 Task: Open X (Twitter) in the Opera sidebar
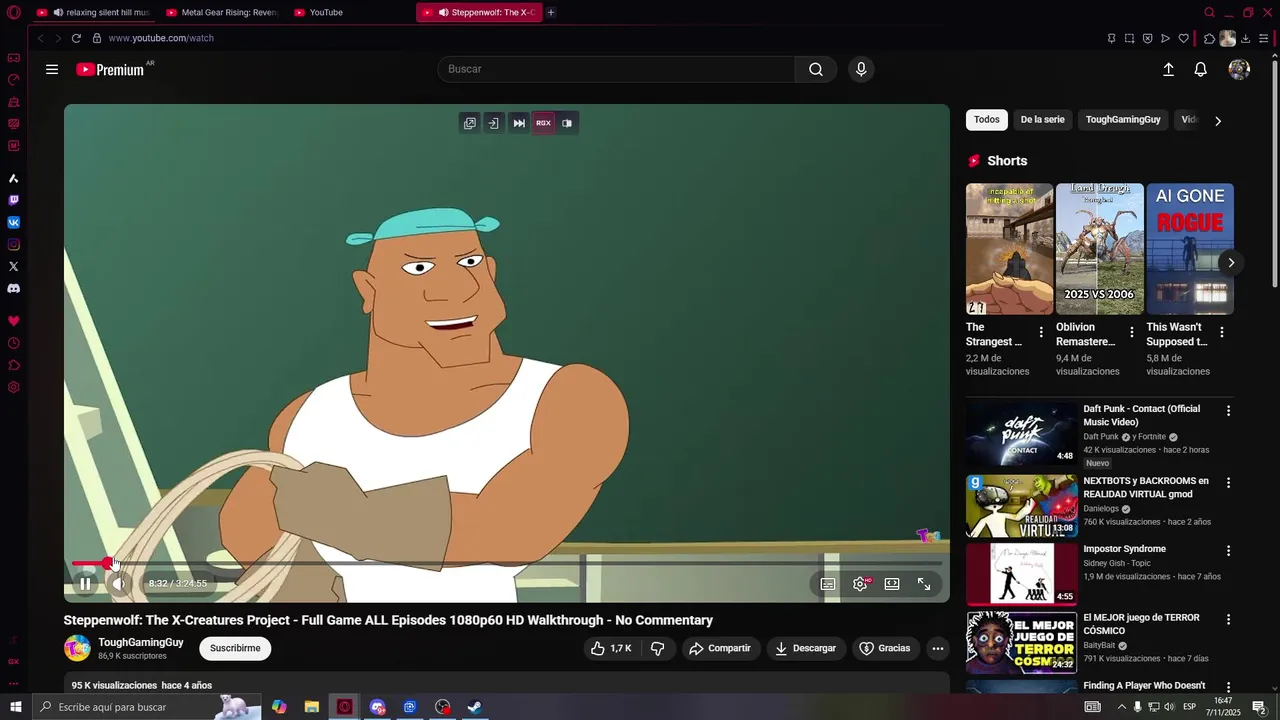[14, 266]
